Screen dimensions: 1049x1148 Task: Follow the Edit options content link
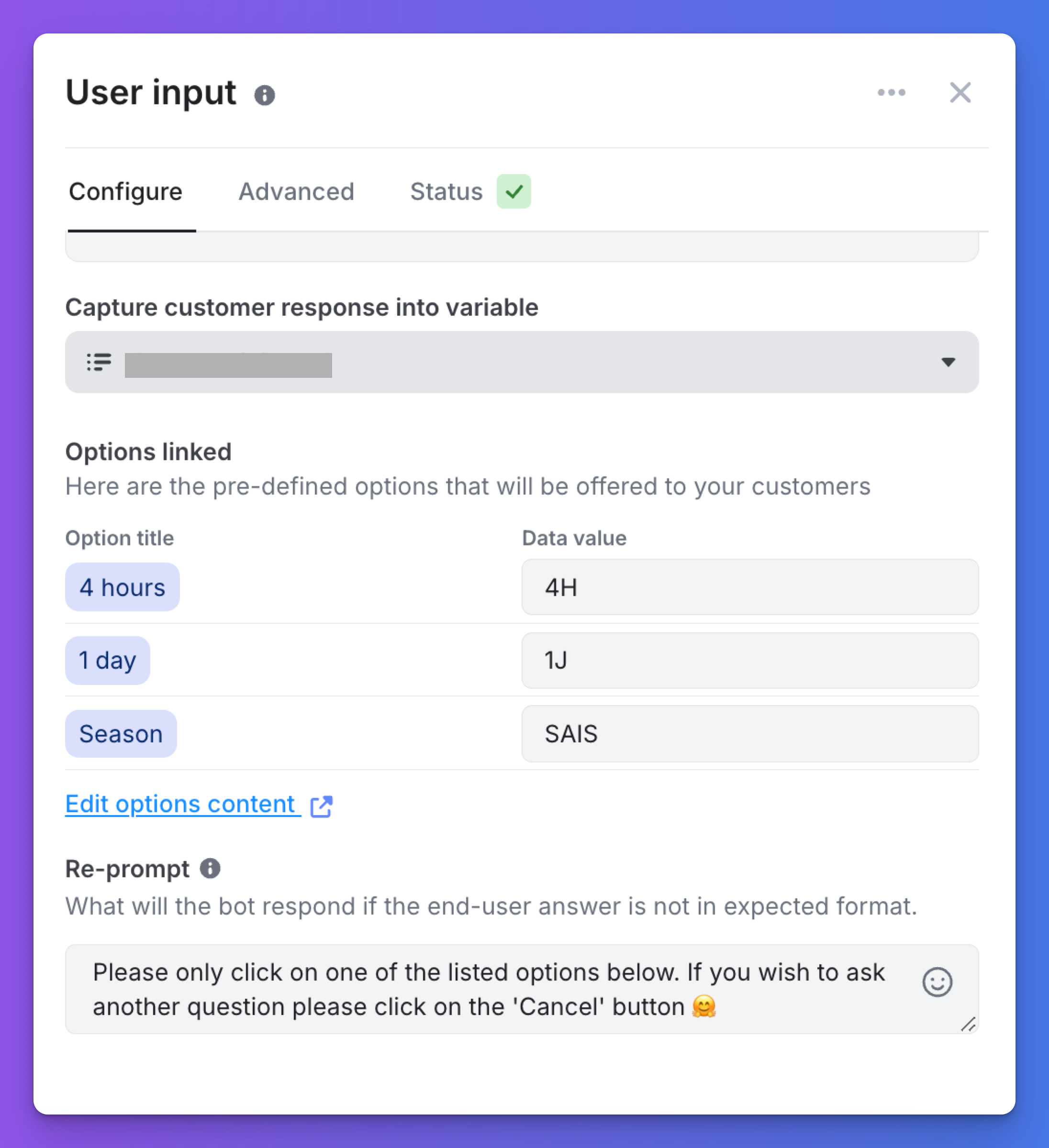[180, 804]
